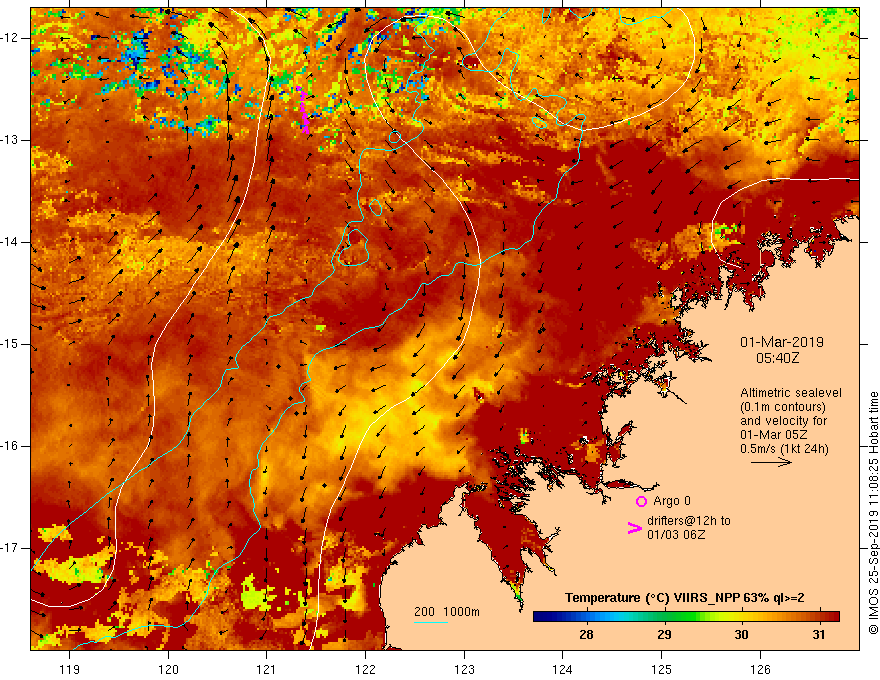Viewport: 880px width, 680px height.
Task: Click the magenta drifter track on the map
Action: tap(304, 111)
